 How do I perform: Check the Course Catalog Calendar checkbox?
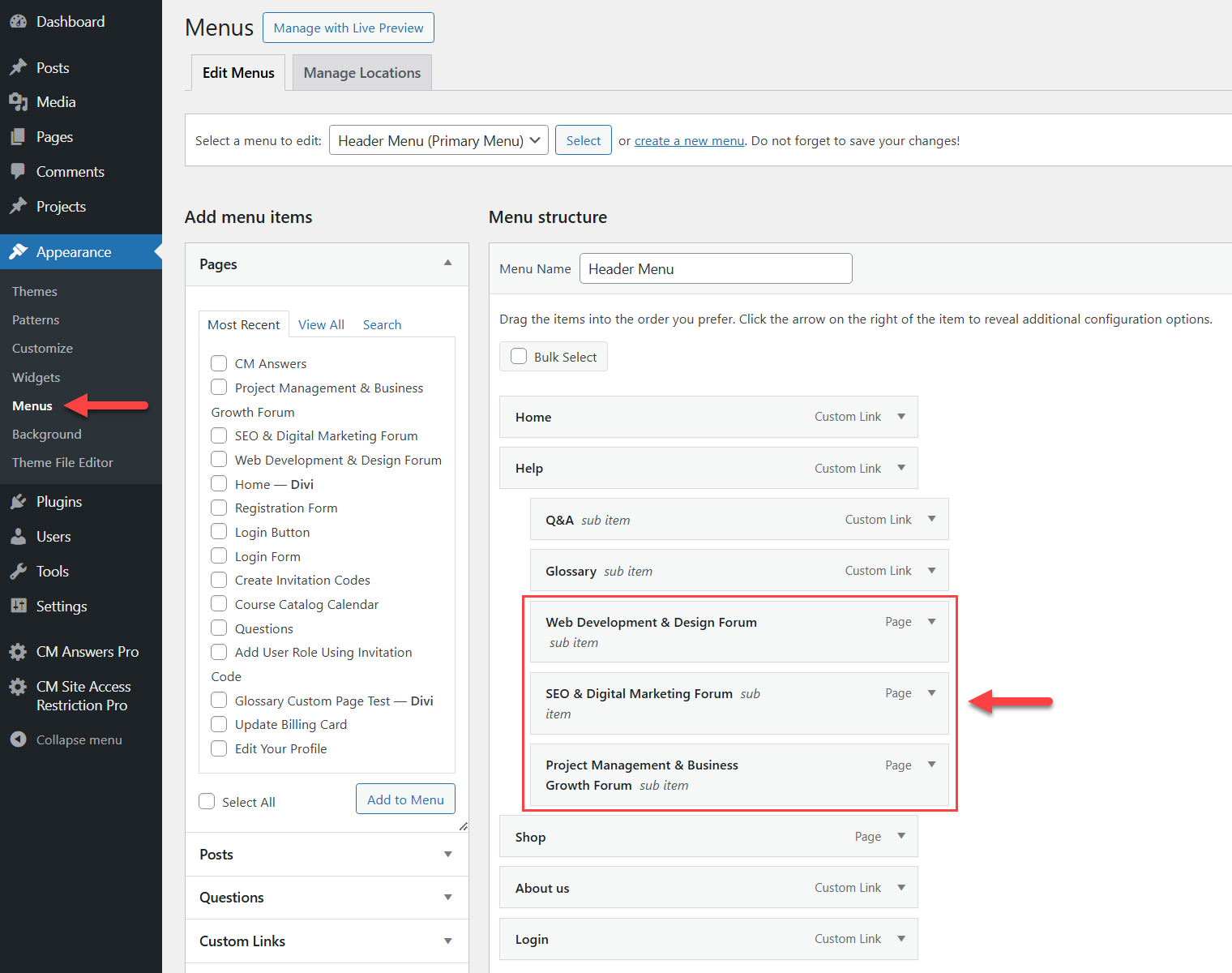pos(219,604)
